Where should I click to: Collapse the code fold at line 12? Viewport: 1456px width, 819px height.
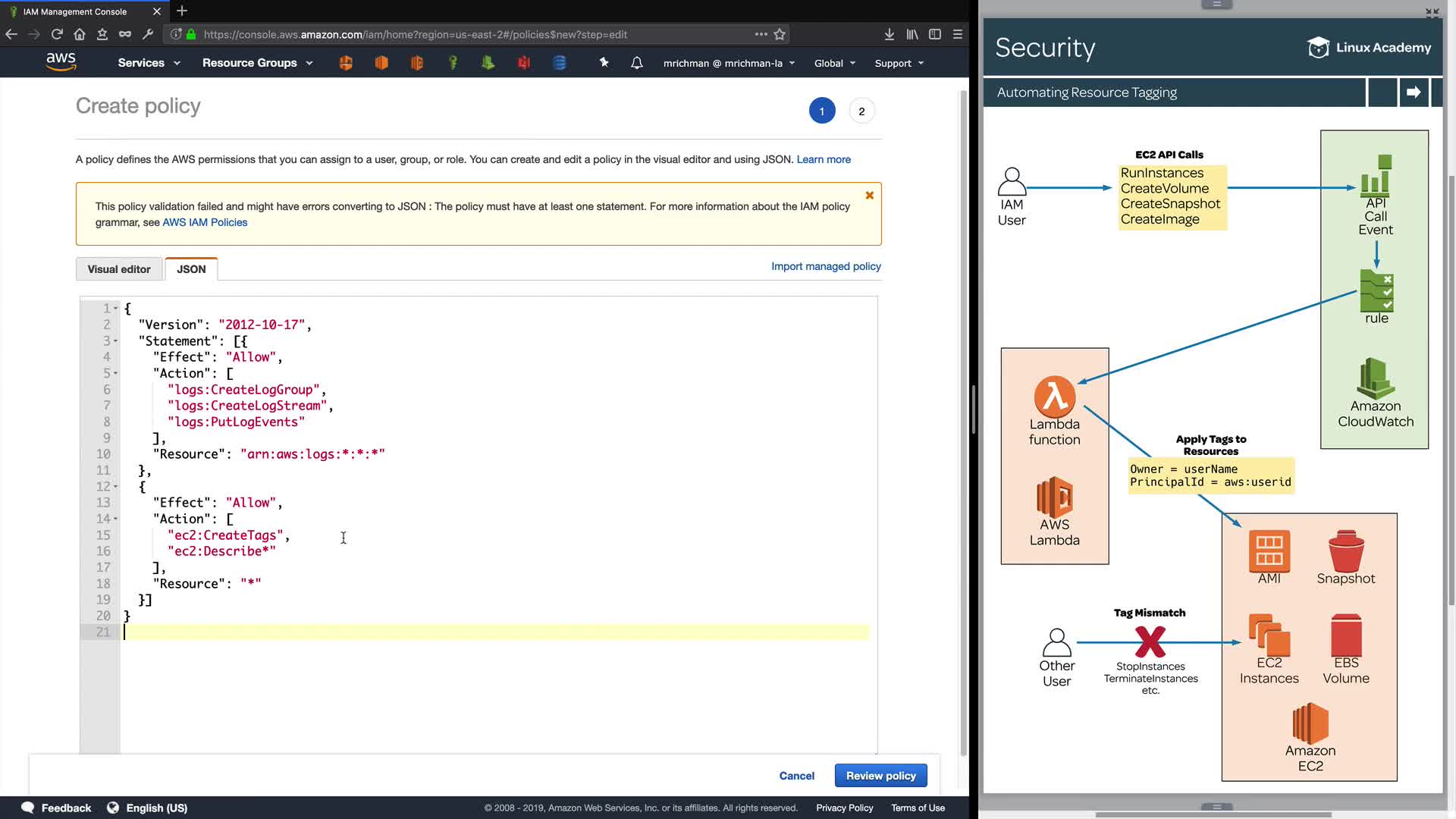point(116,487)
